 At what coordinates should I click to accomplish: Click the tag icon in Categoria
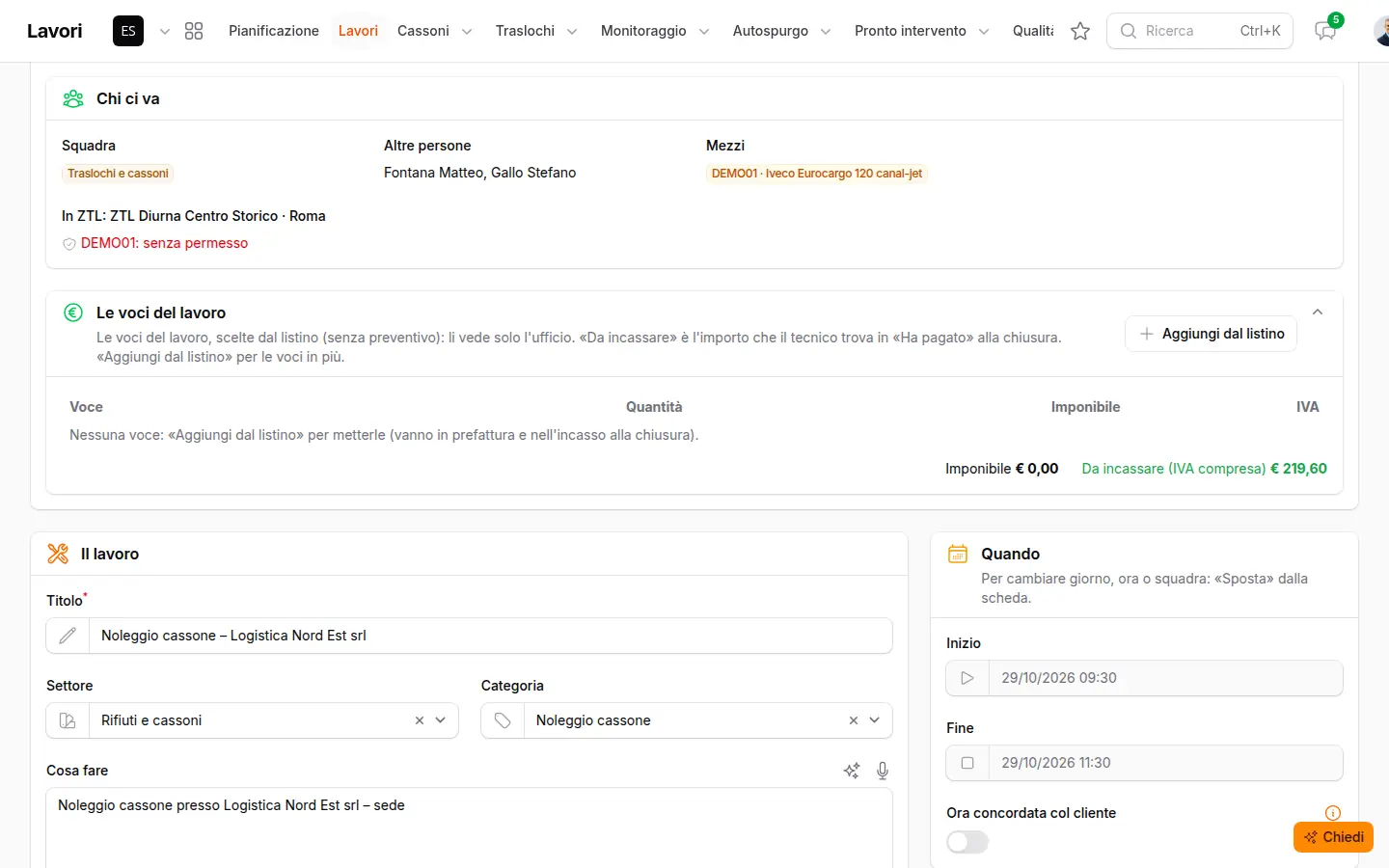coord(503,720)
